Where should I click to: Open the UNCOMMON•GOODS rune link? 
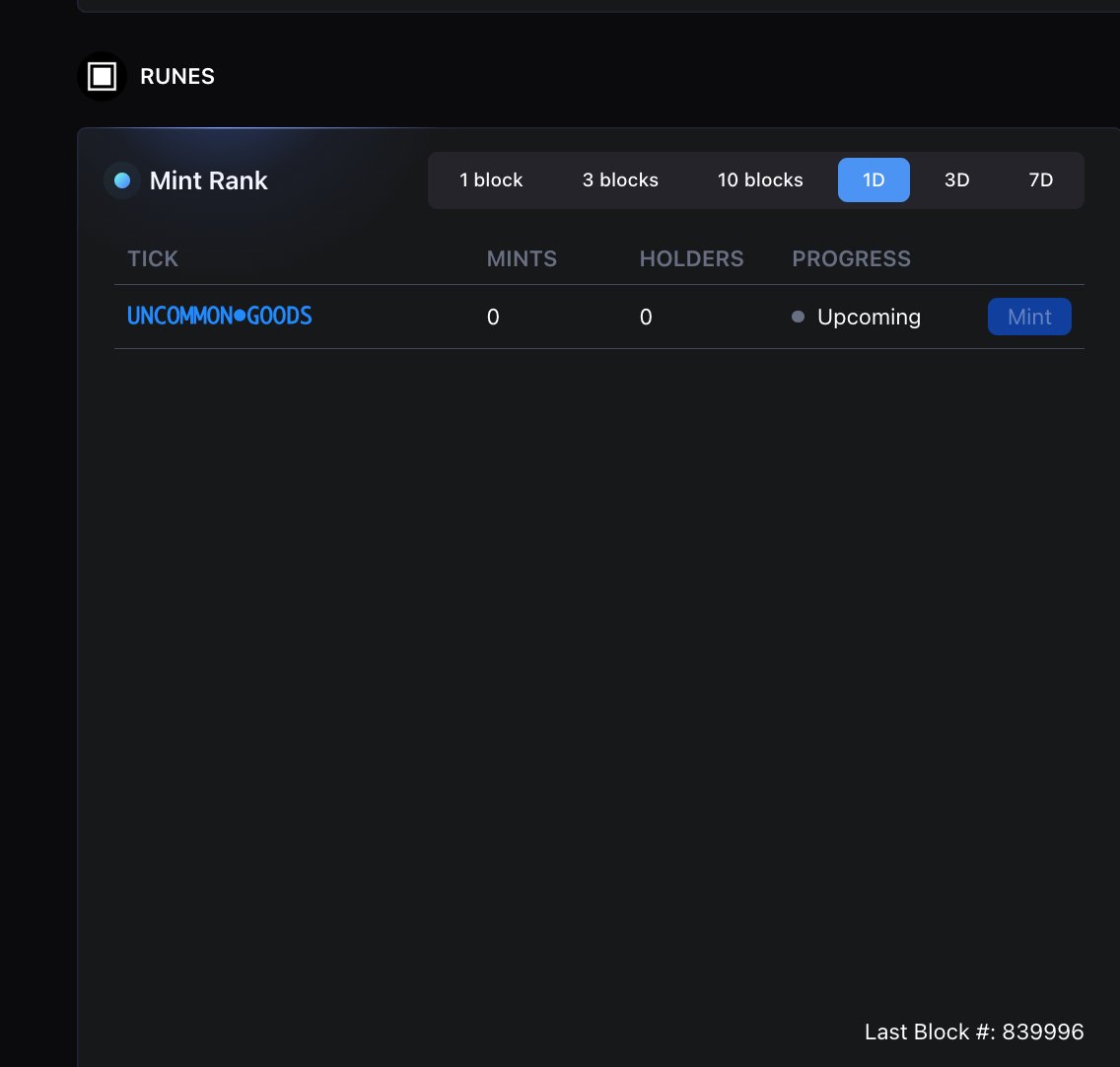click(x=219, y=316)
